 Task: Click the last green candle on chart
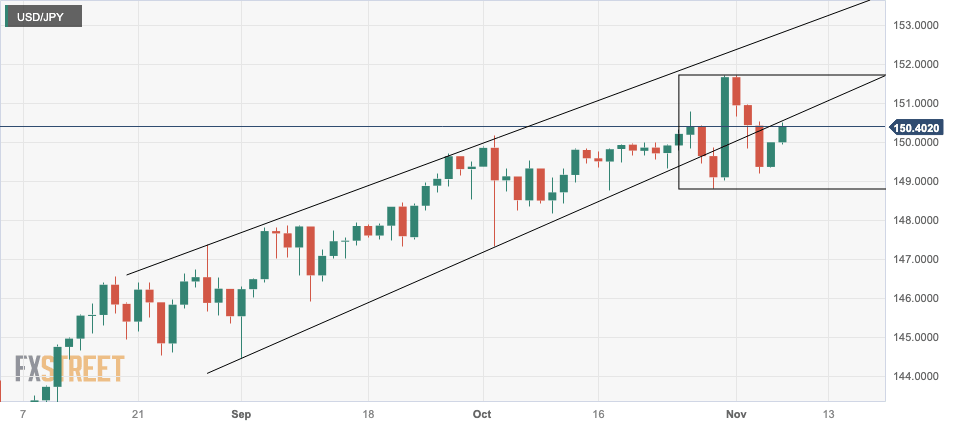coord(783,133)
